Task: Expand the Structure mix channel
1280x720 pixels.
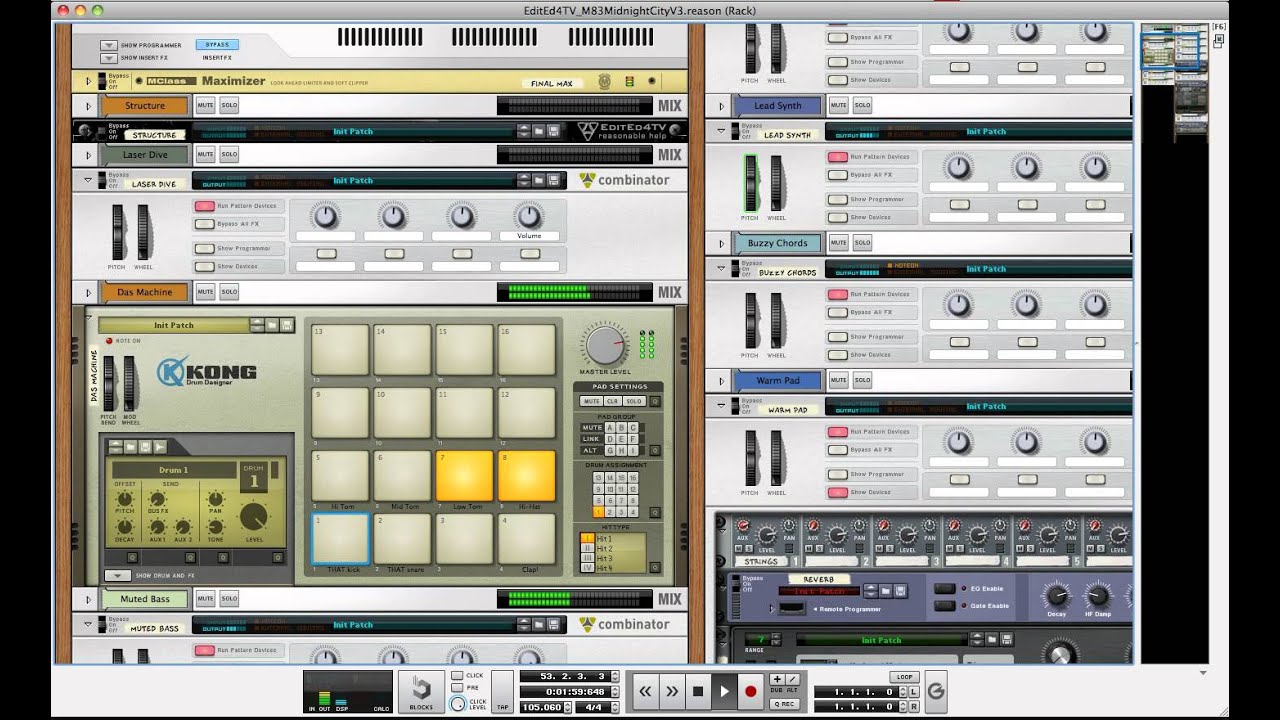Action: pyautogui.click(x=88, y=106)
